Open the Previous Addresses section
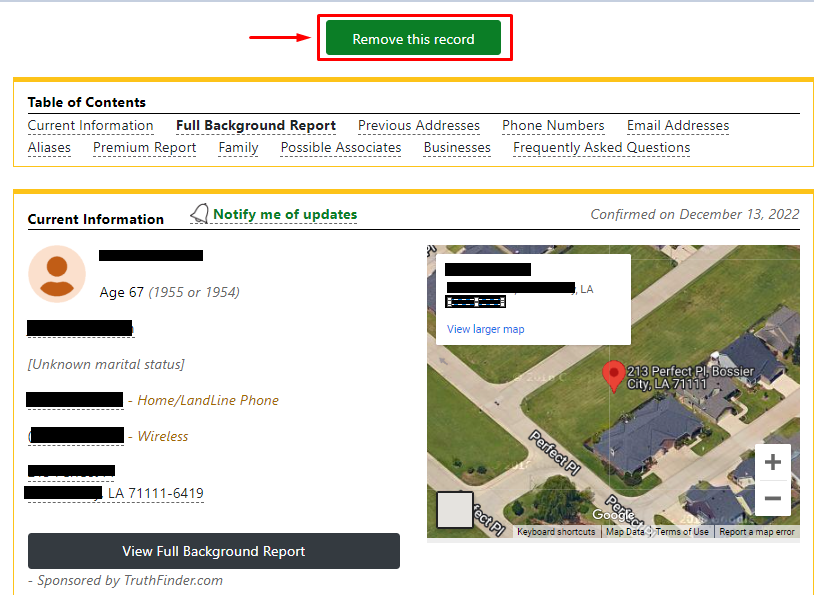The height and width of the screenshot is (595, 814). (419, 125)
